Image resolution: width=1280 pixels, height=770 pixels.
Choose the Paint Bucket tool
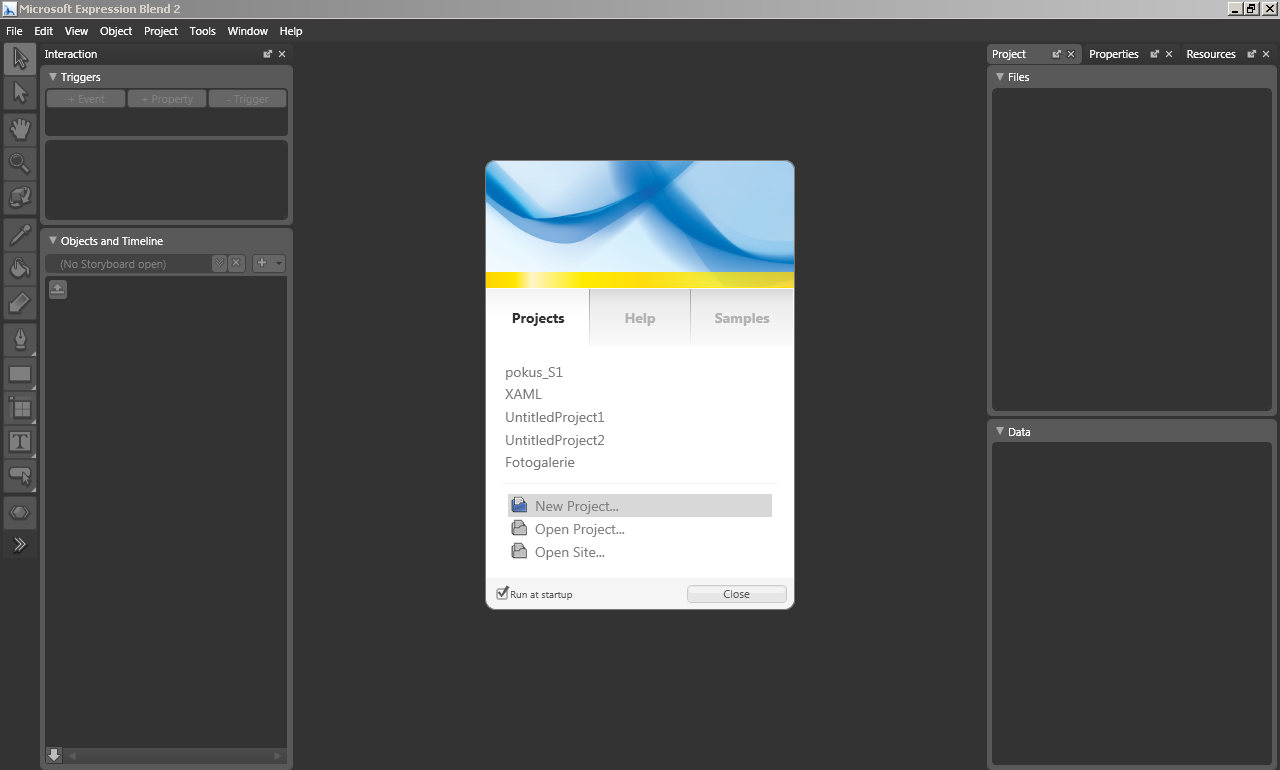[20, 268]
